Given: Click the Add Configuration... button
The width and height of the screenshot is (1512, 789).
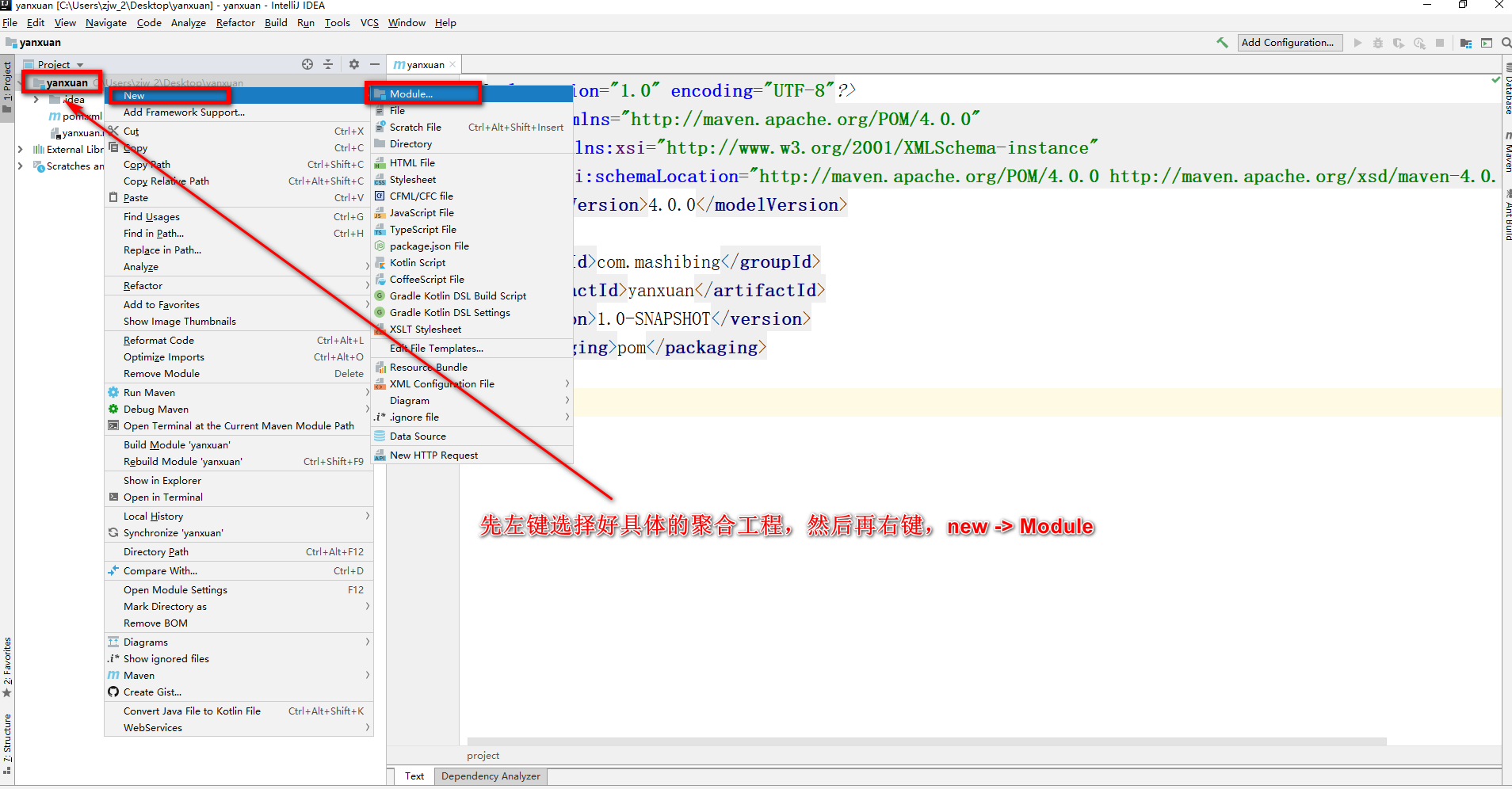Looking at the screenshot, I should [1289, 43].
